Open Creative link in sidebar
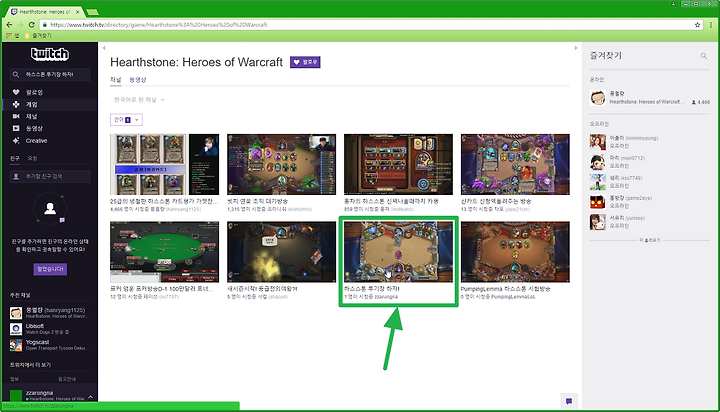The image size is (720, 412). pyautogui.click(x=36, y=141)
